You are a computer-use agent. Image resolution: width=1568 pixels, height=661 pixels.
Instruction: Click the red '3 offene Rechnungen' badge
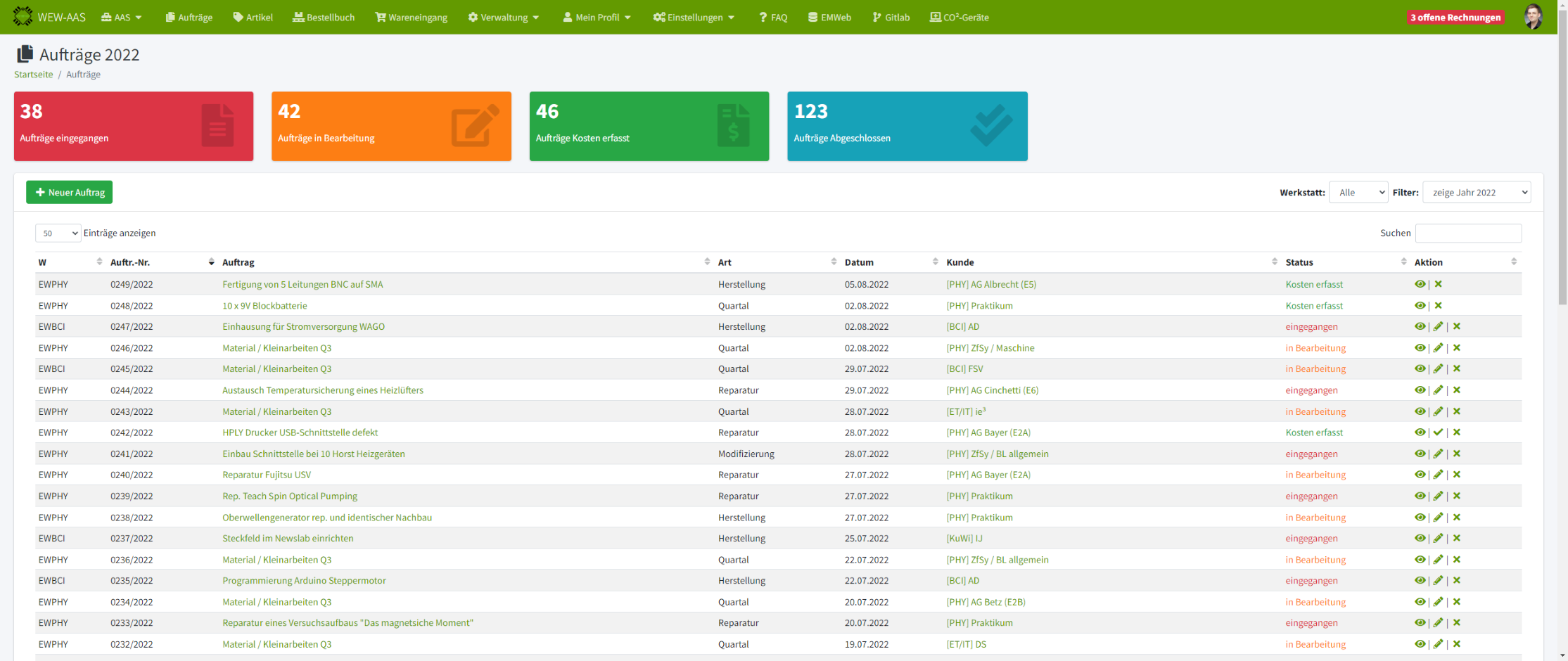tap(1455, 18)
